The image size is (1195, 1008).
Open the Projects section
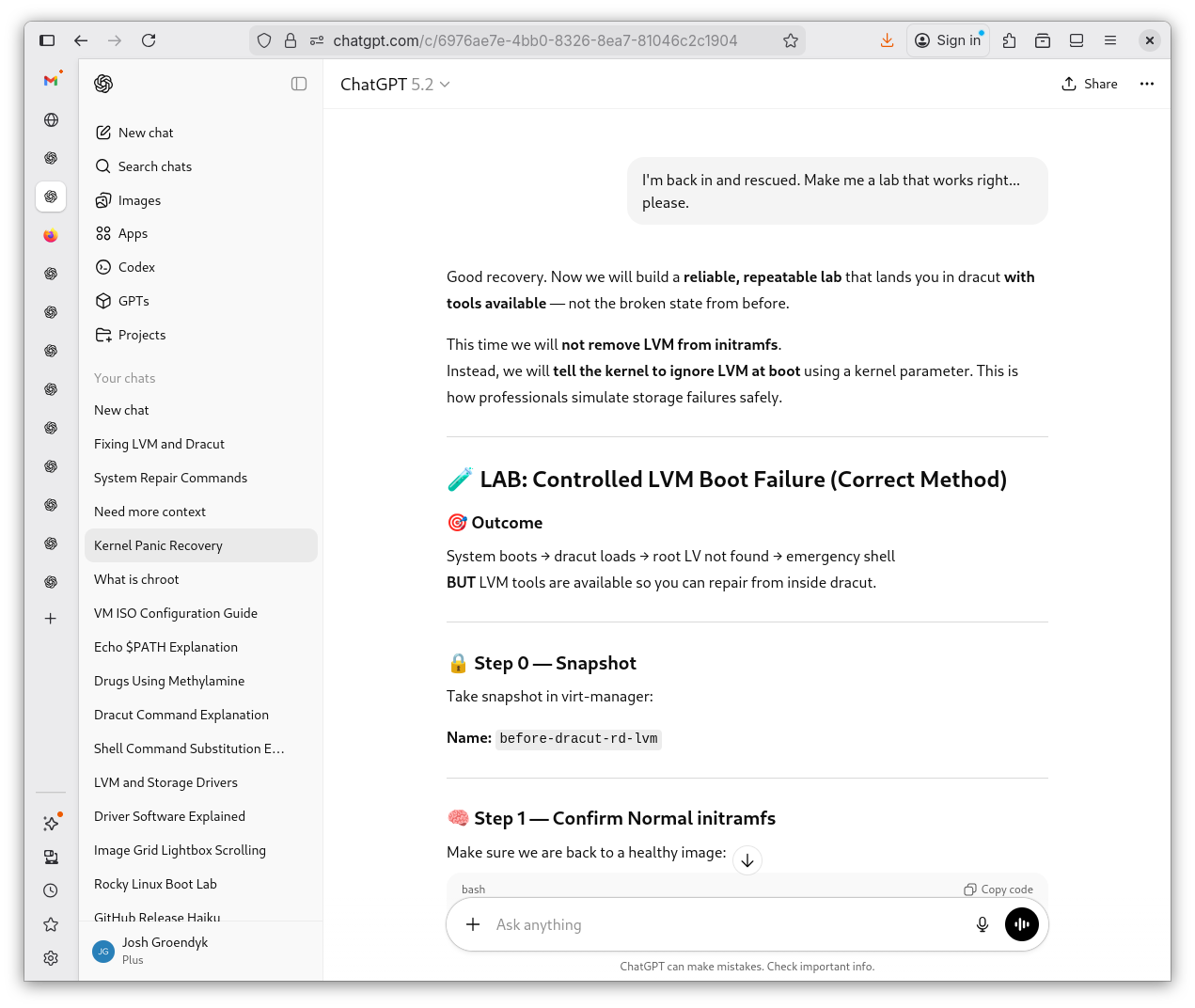(141, 335)
